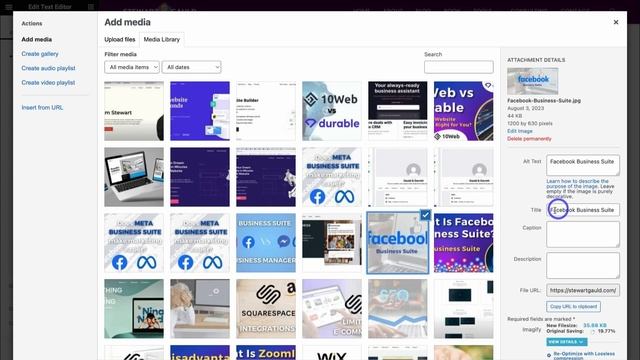Viewport: 640px width, 360px height.
Task: Click into the Description textarea
Action: pyautogui.click(x=583, y=265)
